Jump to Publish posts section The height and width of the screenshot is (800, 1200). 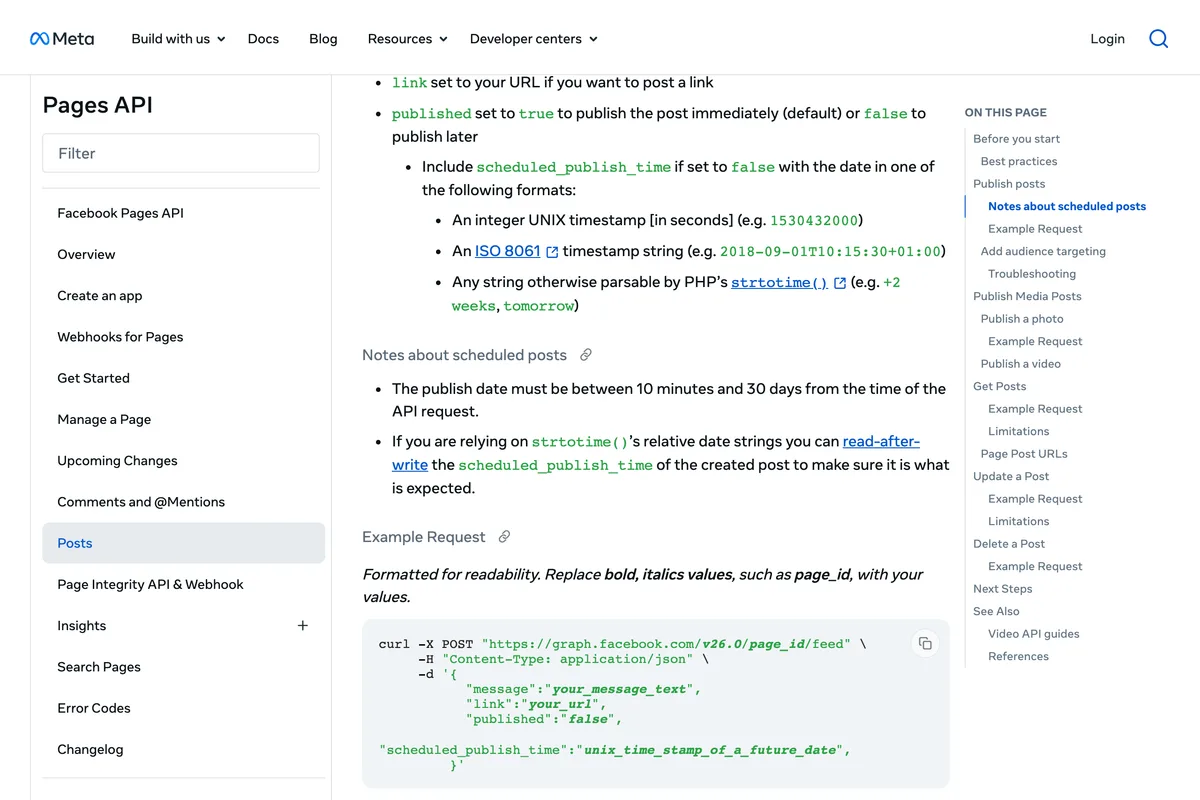point(1009,184)
